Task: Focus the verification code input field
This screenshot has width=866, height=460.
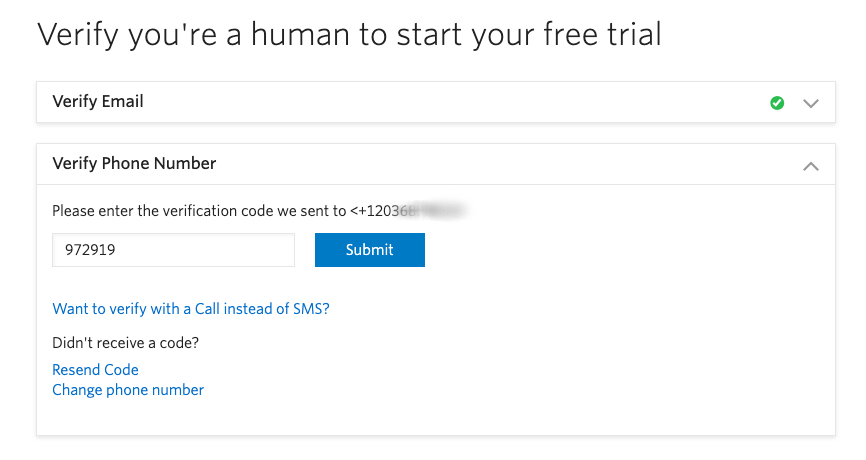Action: tap(173, 250)
